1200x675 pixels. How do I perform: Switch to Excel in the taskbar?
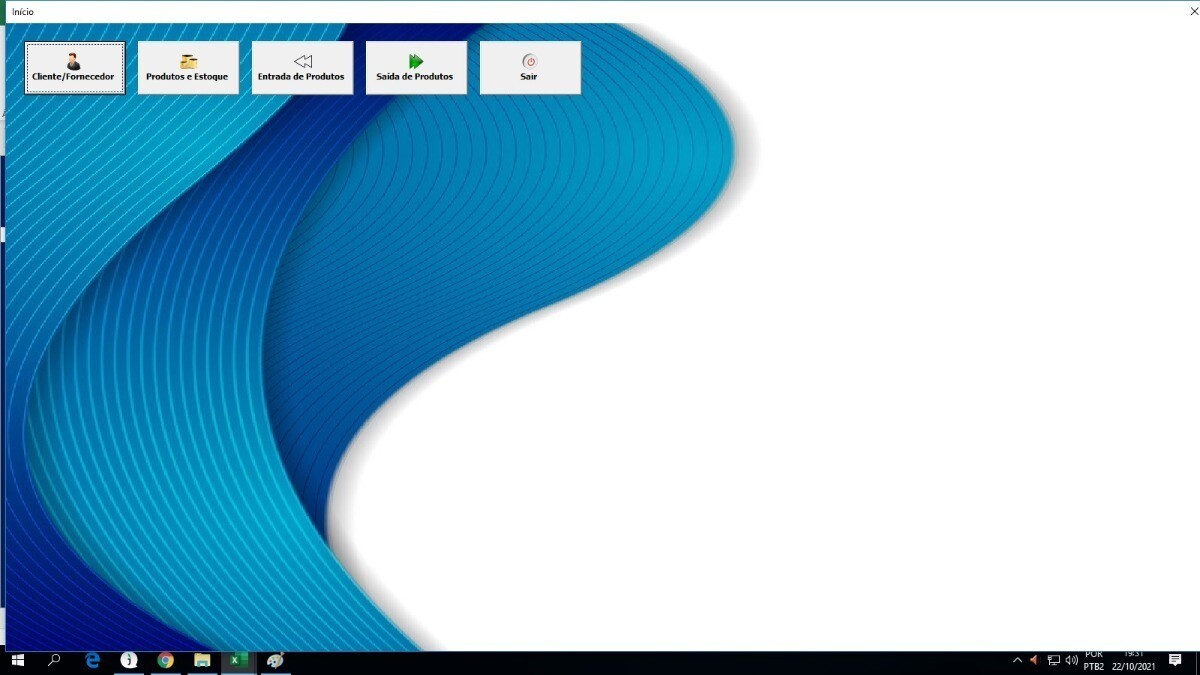(x=238, y=661)
